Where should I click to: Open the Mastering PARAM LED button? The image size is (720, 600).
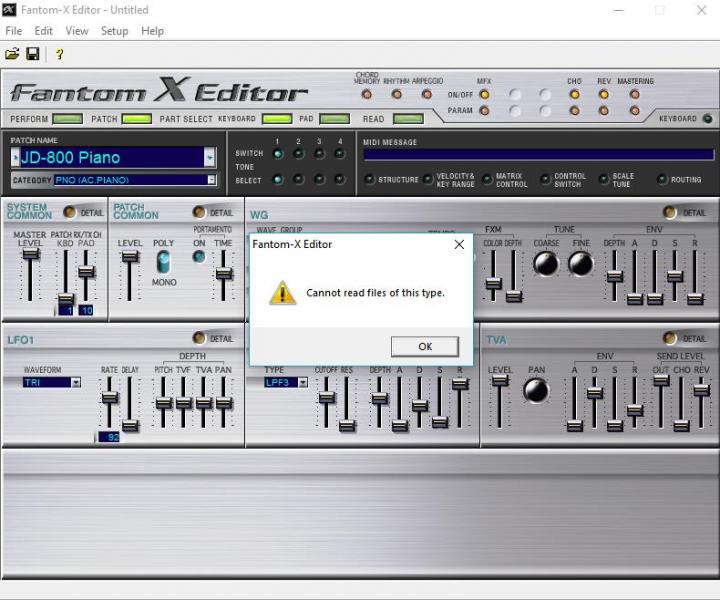[635, 111]
